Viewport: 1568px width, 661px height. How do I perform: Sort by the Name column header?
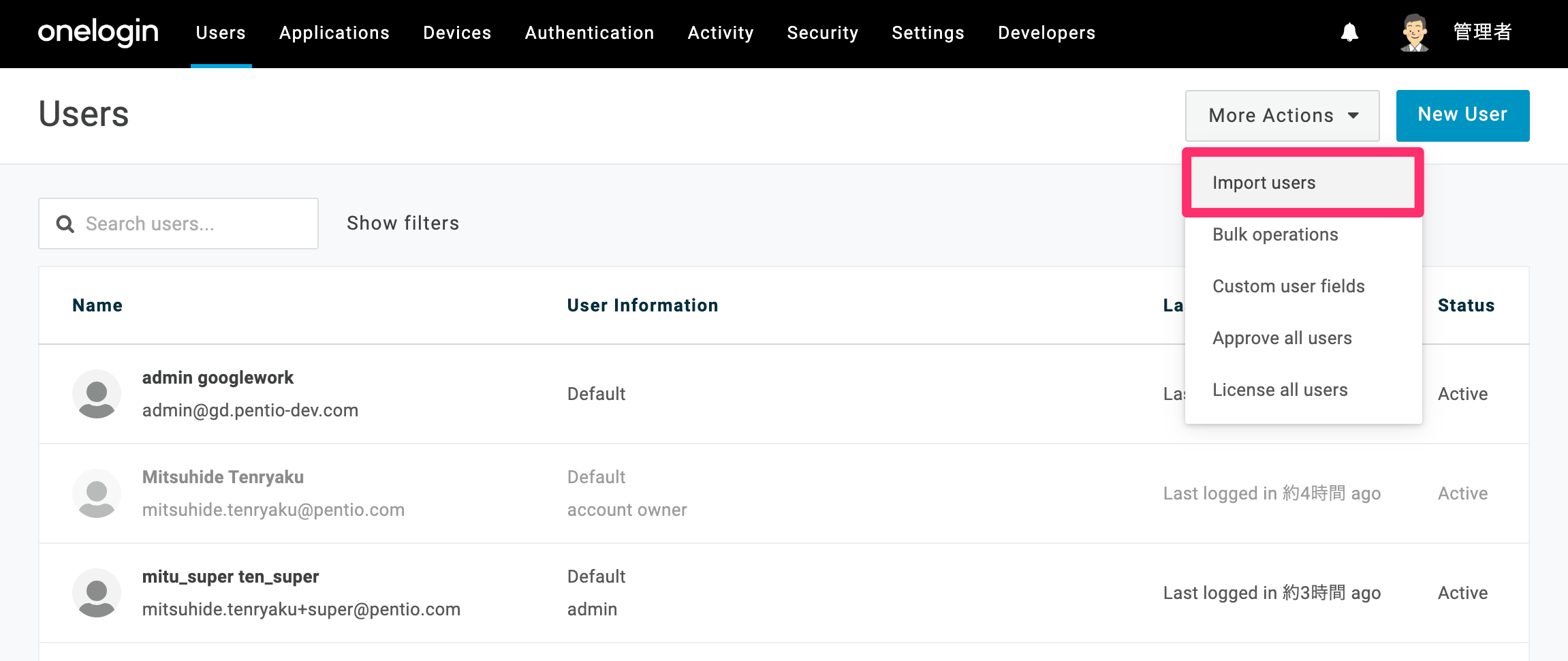point(97,305)
